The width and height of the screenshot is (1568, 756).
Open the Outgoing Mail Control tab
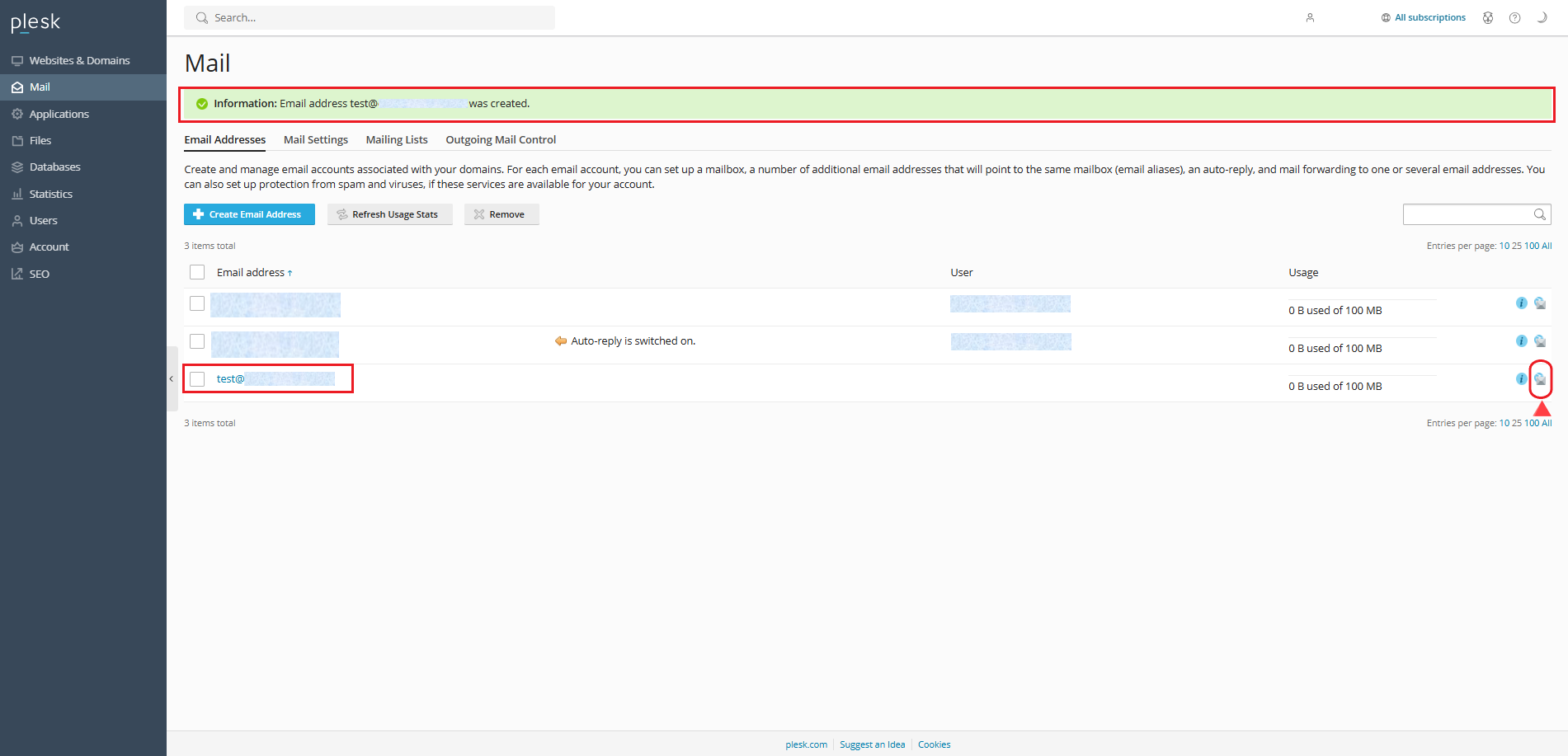click(501, 140)
